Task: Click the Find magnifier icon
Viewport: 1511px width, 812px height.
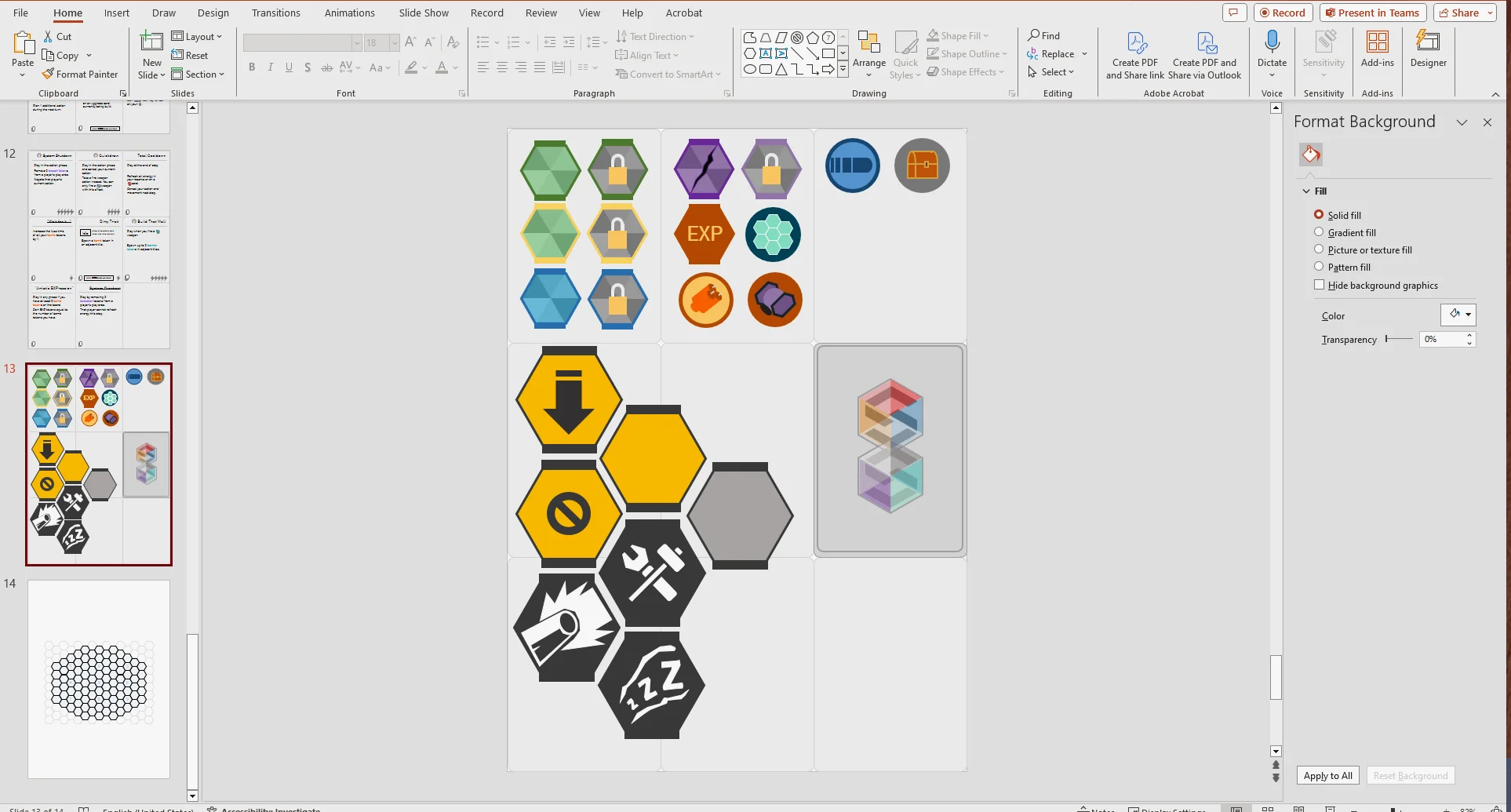Action: point(1034,35)
